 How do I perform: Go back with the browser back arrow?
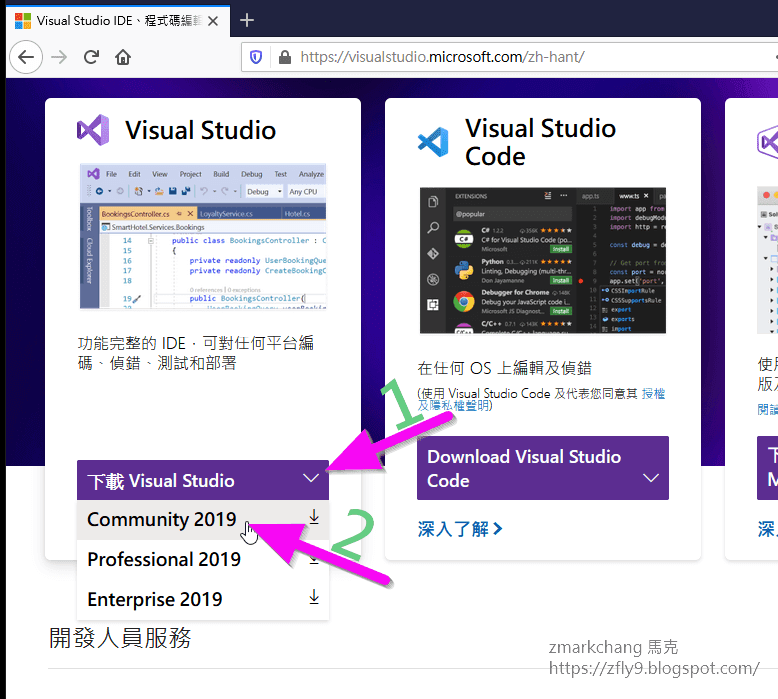(x=26, y=57)
